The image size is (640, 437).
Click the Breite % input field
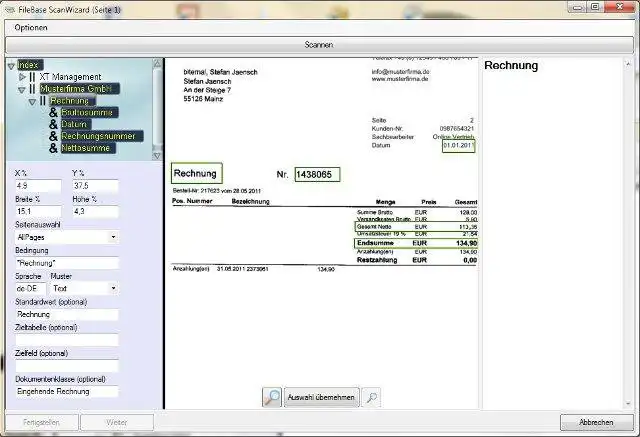(38, 211)
